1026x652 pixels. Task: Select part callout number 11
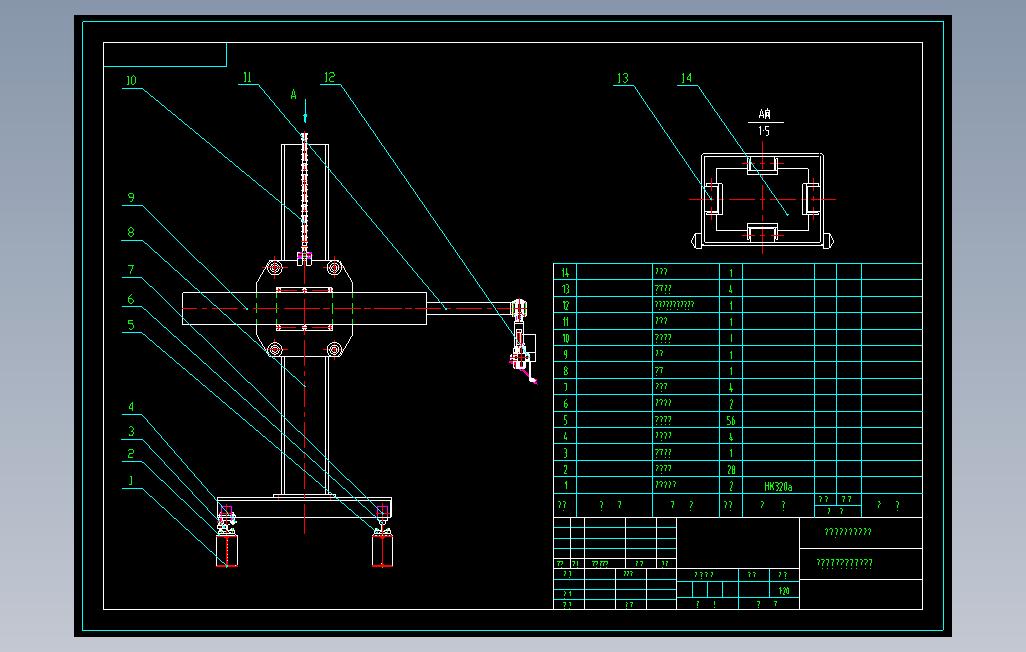pos(247,78)
